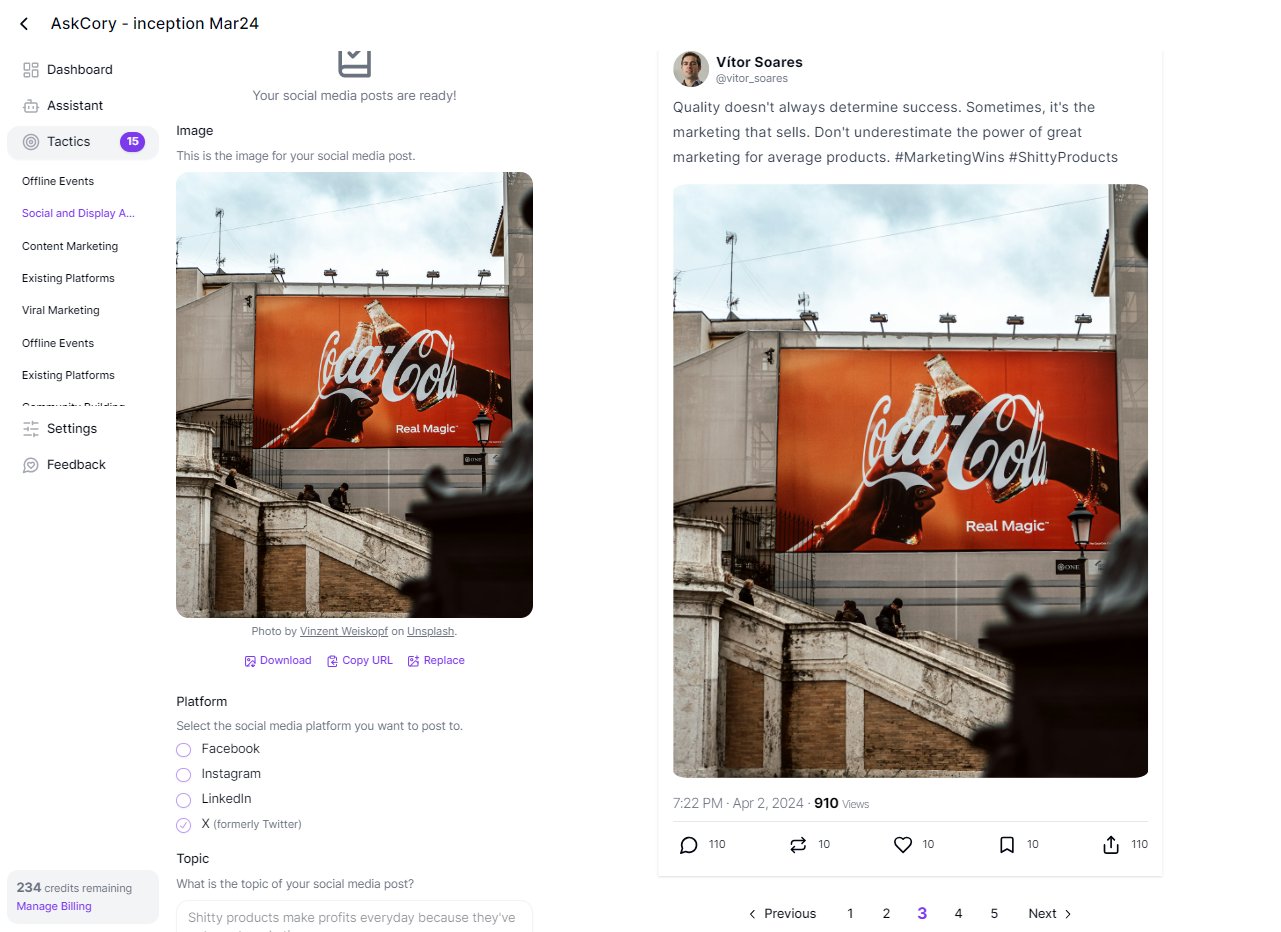
Task: Open the Tactics sidebar section
Action: [69, 142]
